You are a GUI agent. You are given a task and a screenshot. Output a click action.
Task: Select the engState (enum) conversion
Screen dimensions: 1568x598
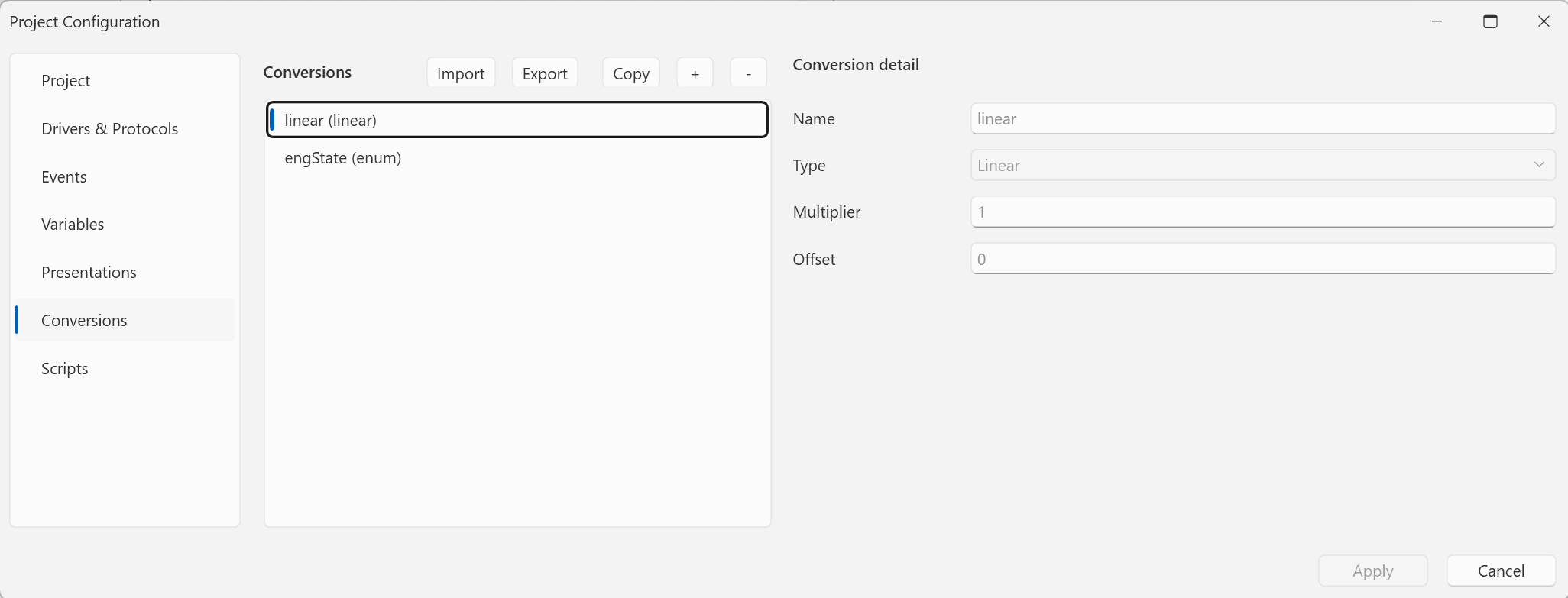[x=517, y=158]
